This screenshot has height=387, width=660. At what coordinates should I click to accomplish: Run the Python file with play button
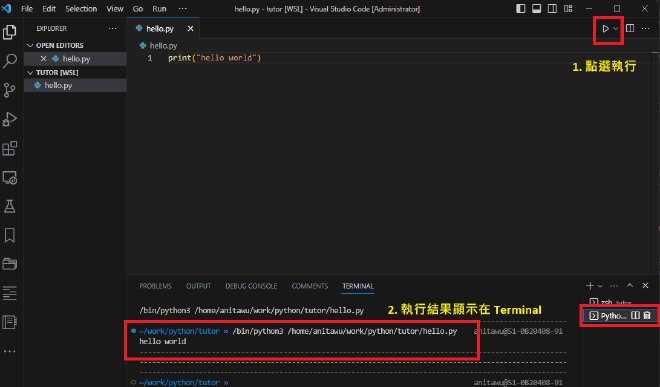605,29
